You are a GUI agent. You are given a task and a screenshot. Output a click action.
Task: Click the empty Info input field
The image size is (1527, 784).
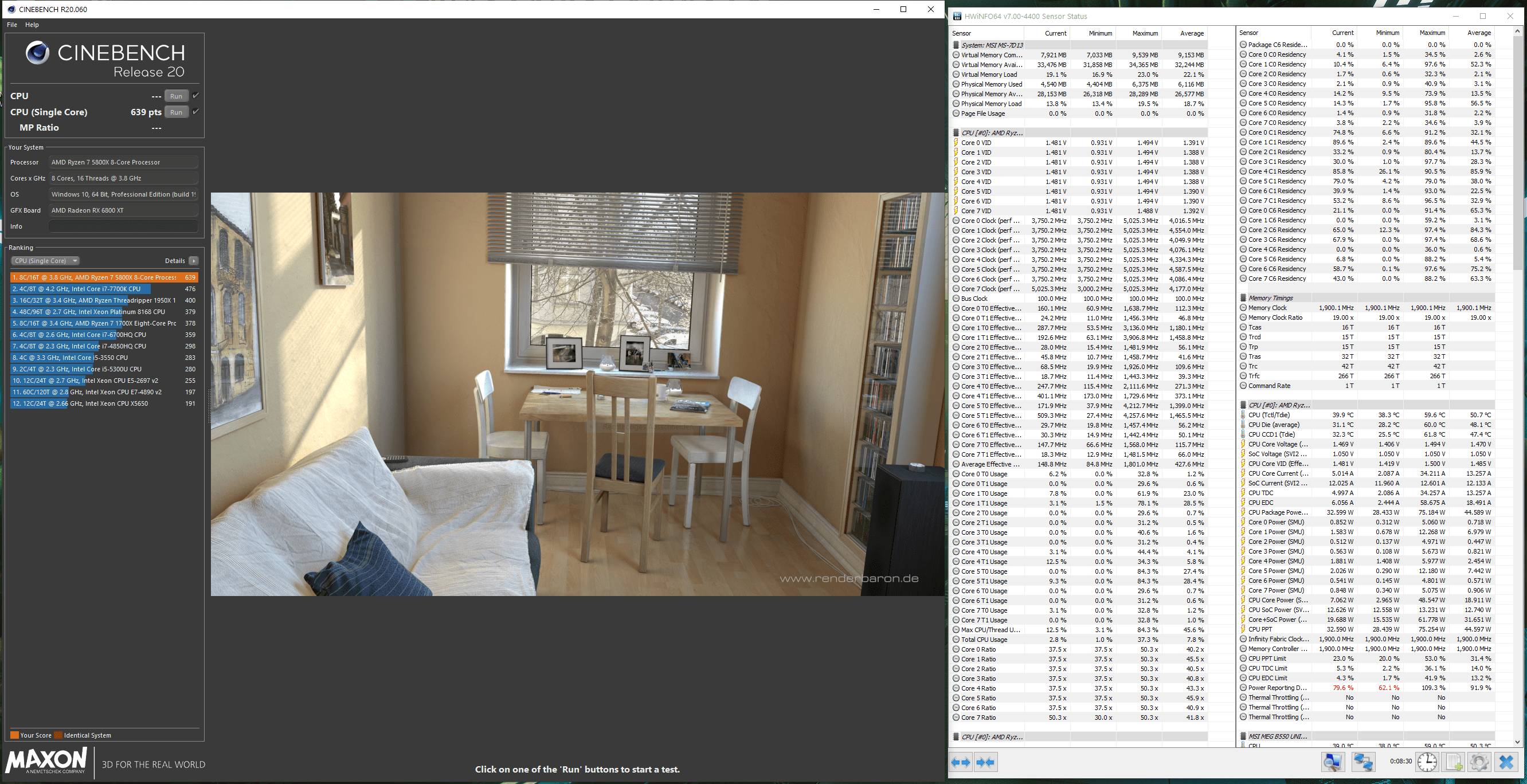[x=123, y=226]
